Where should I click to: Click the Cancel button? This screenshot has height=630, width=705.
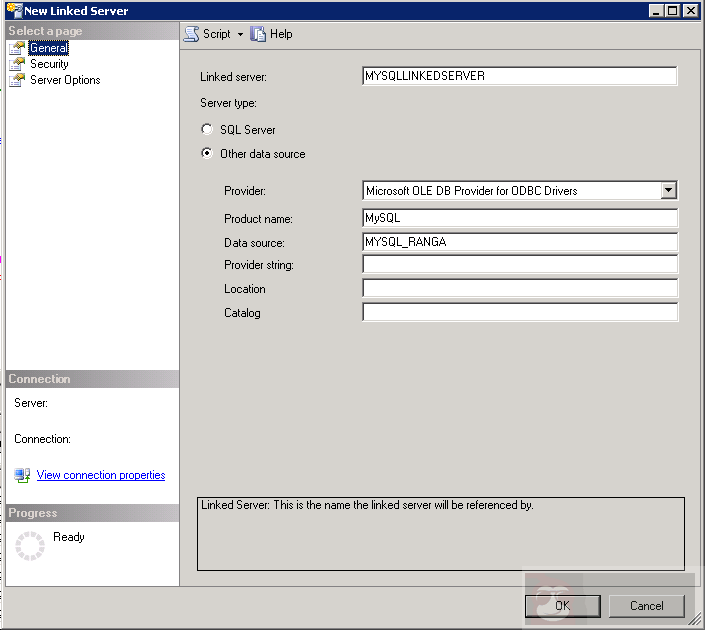click(647, 606)
